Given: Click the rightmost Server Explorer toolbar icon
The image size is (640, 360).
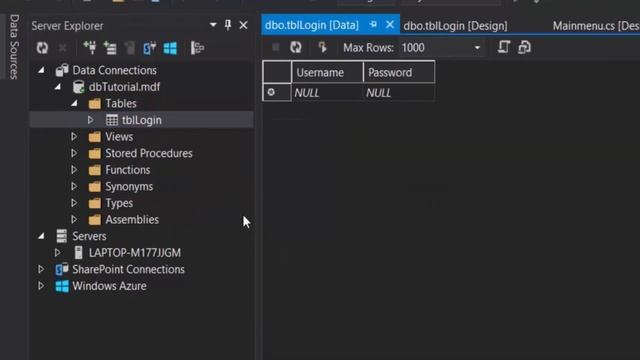Looking at the screenshot, I should 198,48.
